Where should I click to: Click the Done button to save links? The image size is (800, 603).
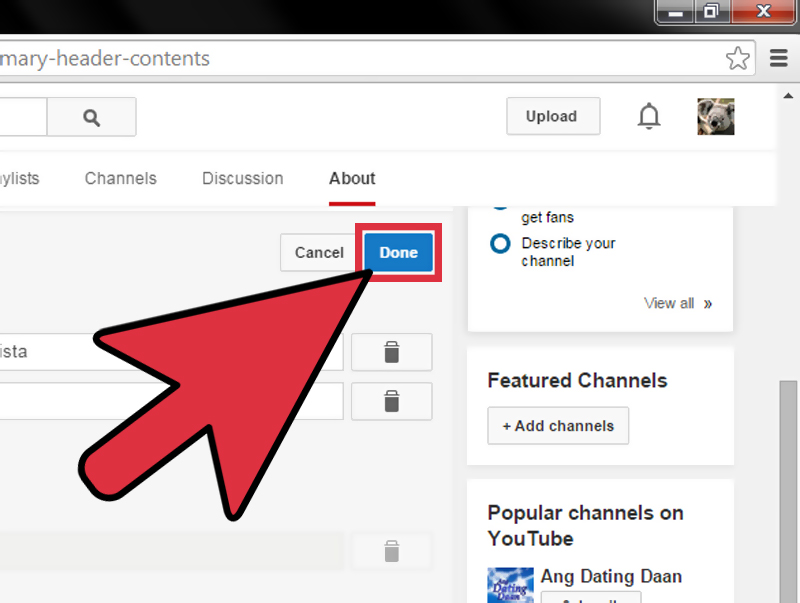[x=397, y=253]
